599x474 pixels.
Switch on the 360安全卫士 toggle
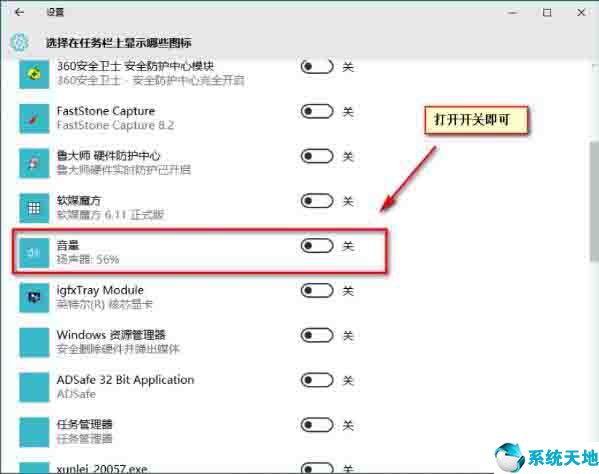317,66
